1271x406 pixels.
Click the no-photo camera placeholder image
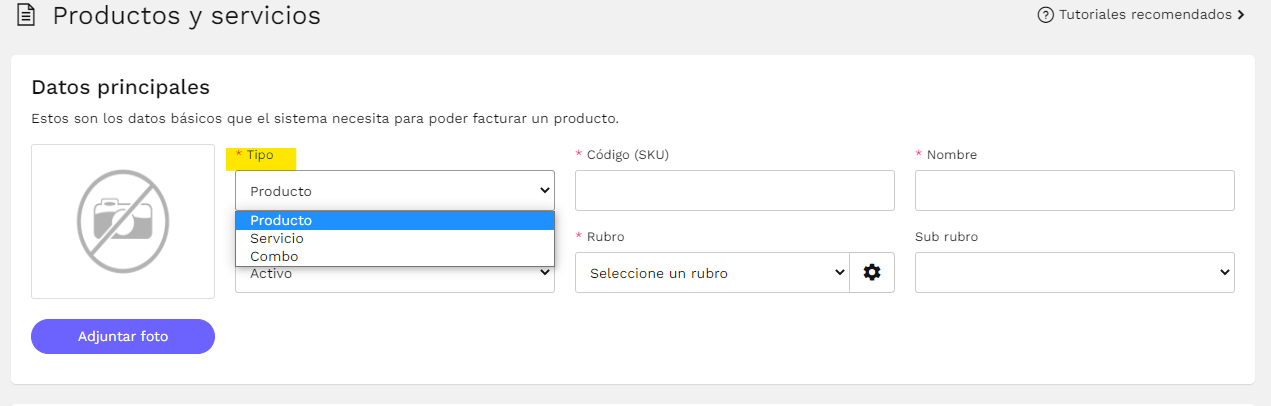pos(123,221)
